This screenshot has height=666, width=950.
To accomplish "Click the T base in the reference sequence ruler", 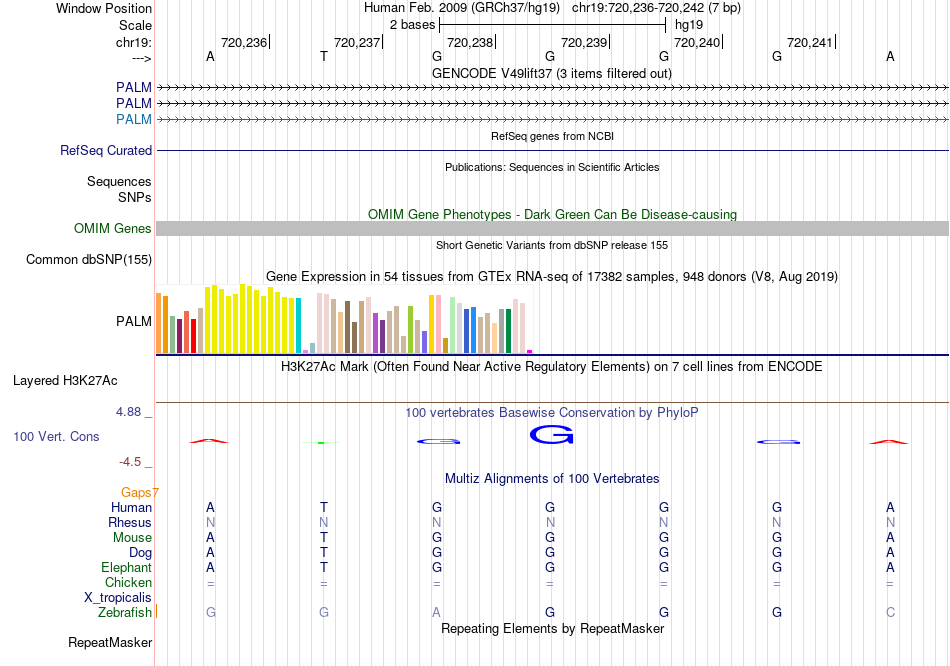I will 324,56.
